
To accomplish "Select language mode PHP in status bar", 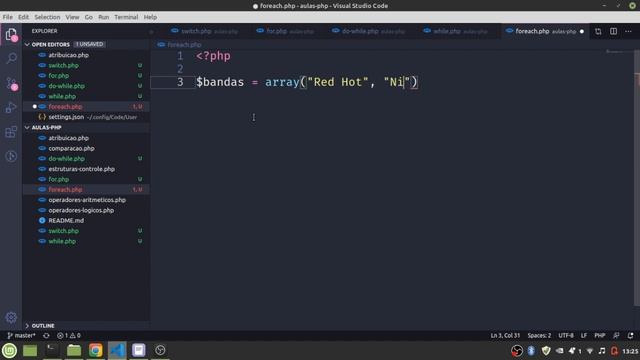I will tap(600, 336).
